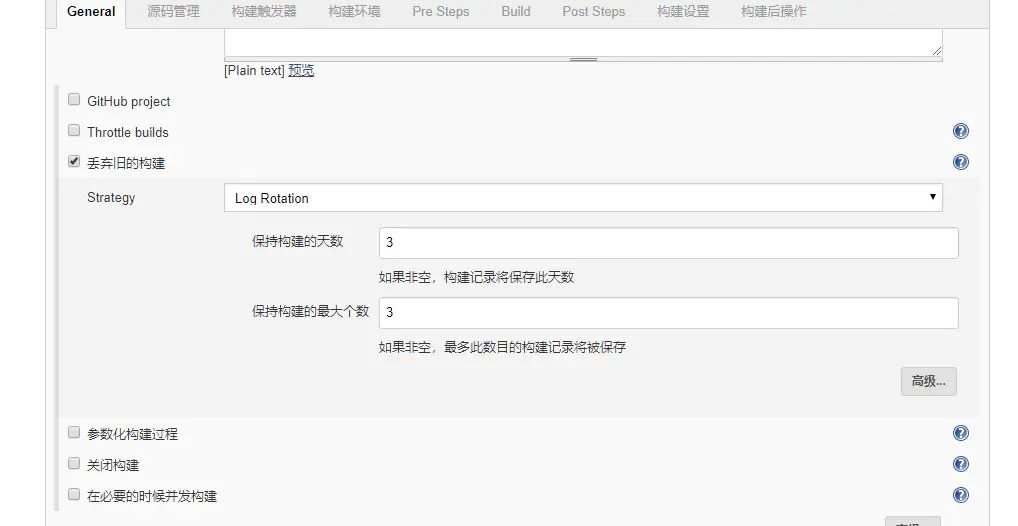Viewport: 1018px width, 526px height.
Task: Click the 如果非空，构建记录将保存此天数 hint text
Action: (477, 277)
